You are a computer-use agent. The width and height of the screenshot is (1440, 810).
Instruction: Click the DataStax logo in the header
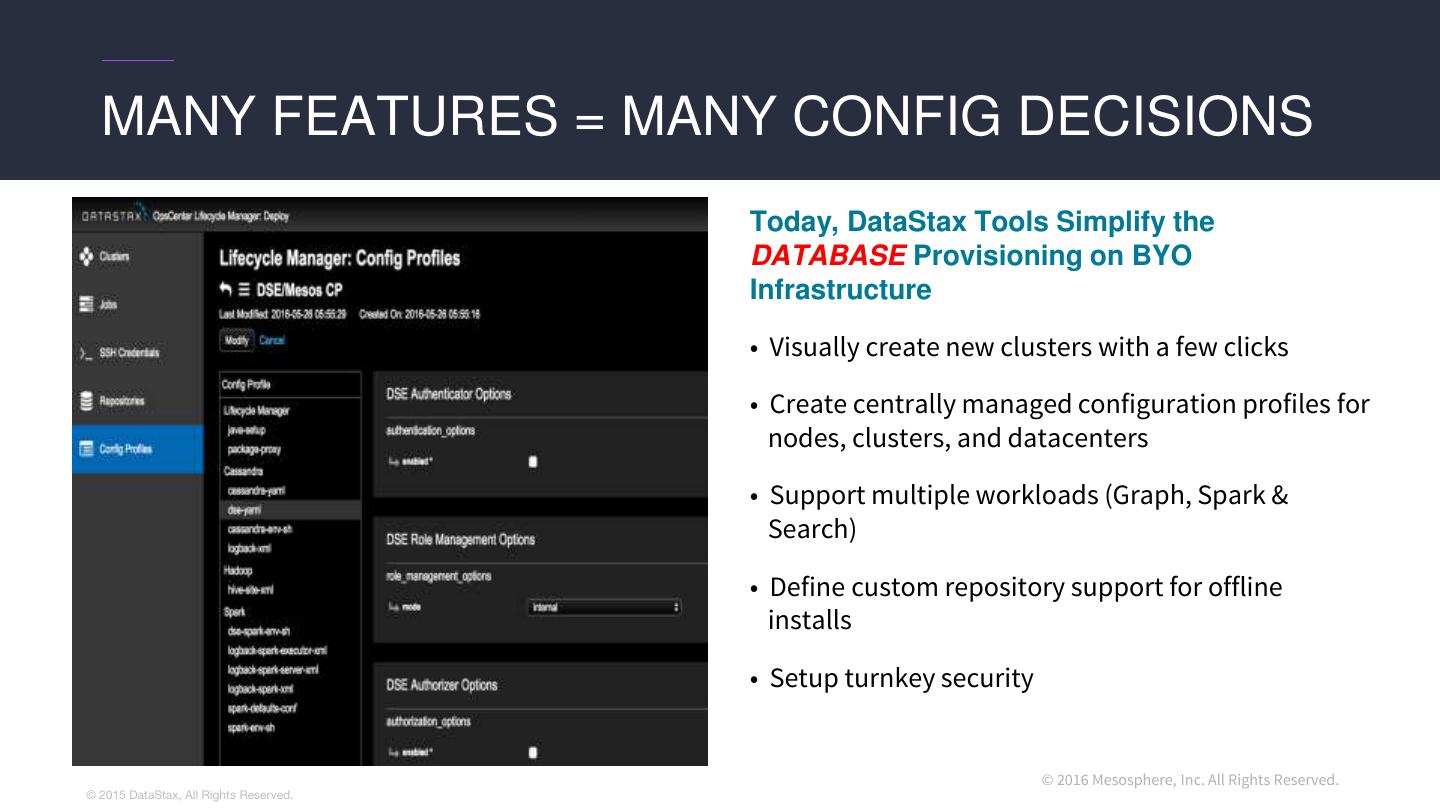[113, 215]
